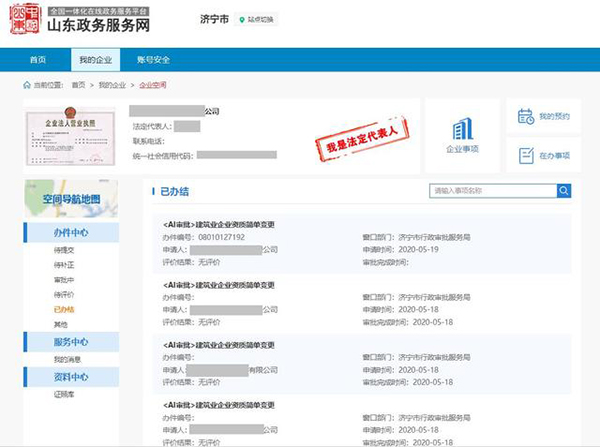Image resolution: width=600 pixels, height=447 pixels.
Task: Expand 资料中心 sidebar section
Action: pyautogui.click(x=71, y=377)
